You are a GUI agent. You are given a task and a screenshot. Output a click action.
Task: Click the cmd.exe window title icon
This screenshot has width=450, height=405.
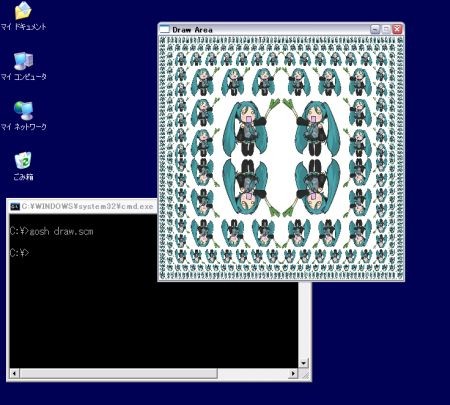click(x=15, y=207)
